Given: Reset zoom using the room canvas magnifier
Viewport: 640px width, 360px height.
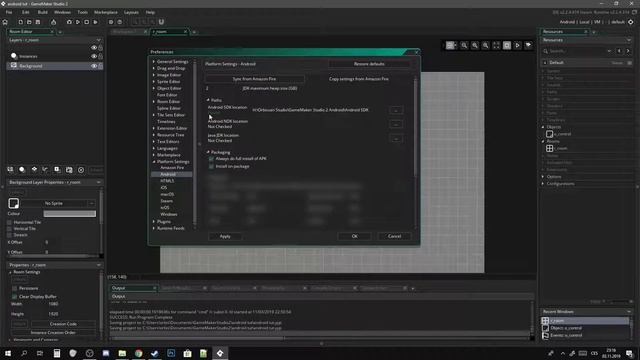Looking at the screenshot, I should pos(464,45).
